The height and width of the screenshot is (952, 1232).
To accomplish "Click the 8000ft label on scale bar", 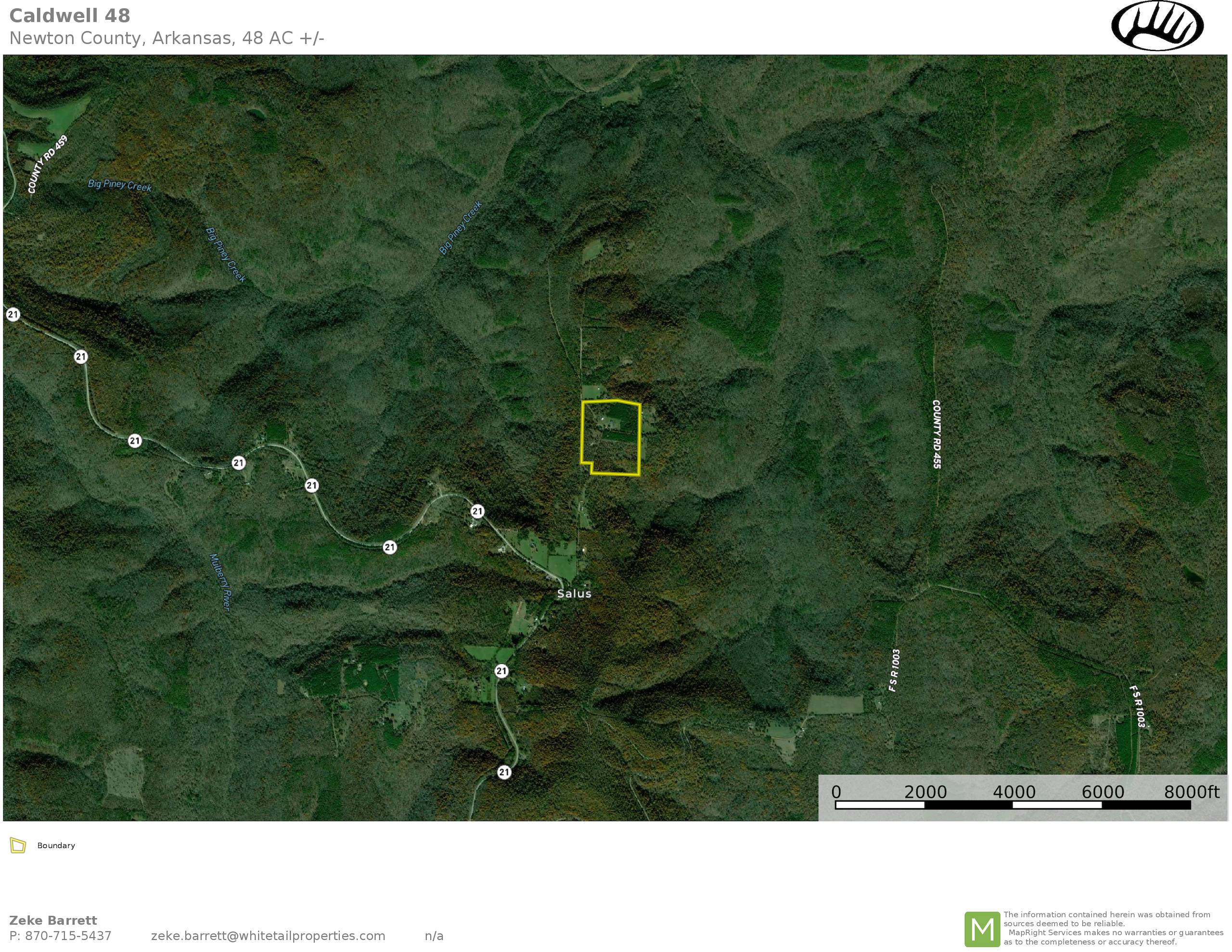I will point(1192,792).
